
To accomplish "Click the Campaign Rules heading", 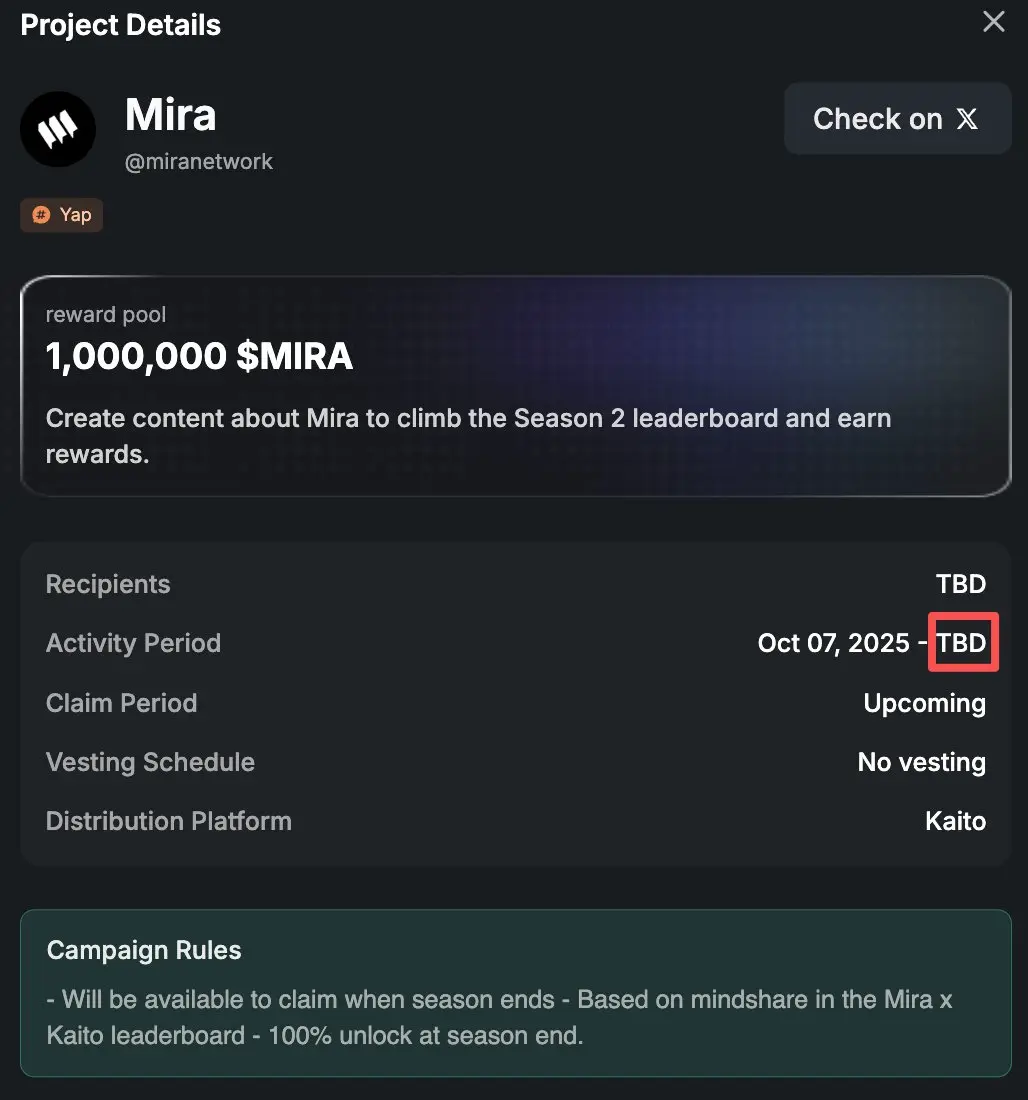I will click(x=144, y=950).
